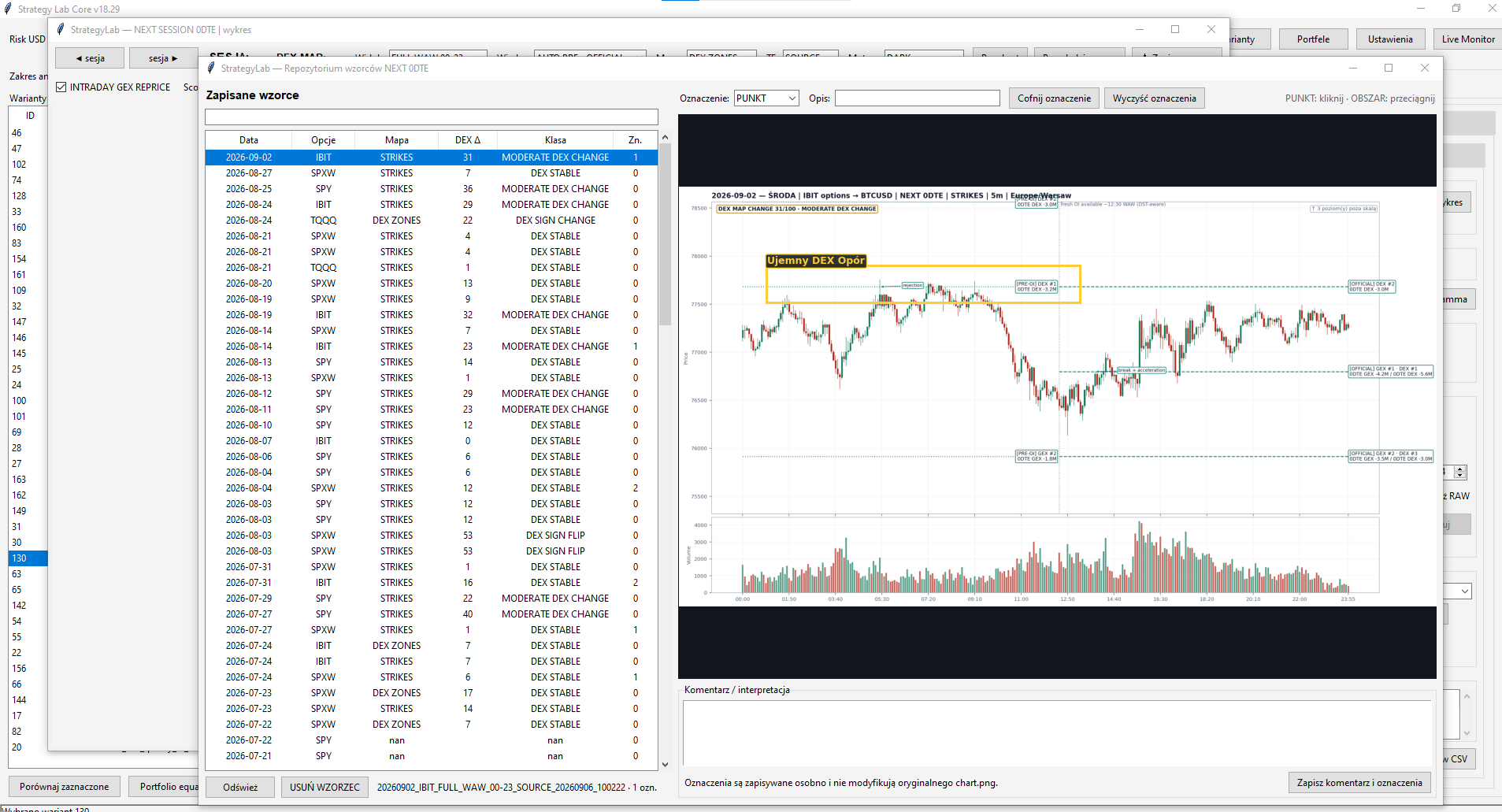The height and width of the screenshot is (812, 1502).
Task: Click the price chart thumbnail image
Action: (x=1057, y=396)
